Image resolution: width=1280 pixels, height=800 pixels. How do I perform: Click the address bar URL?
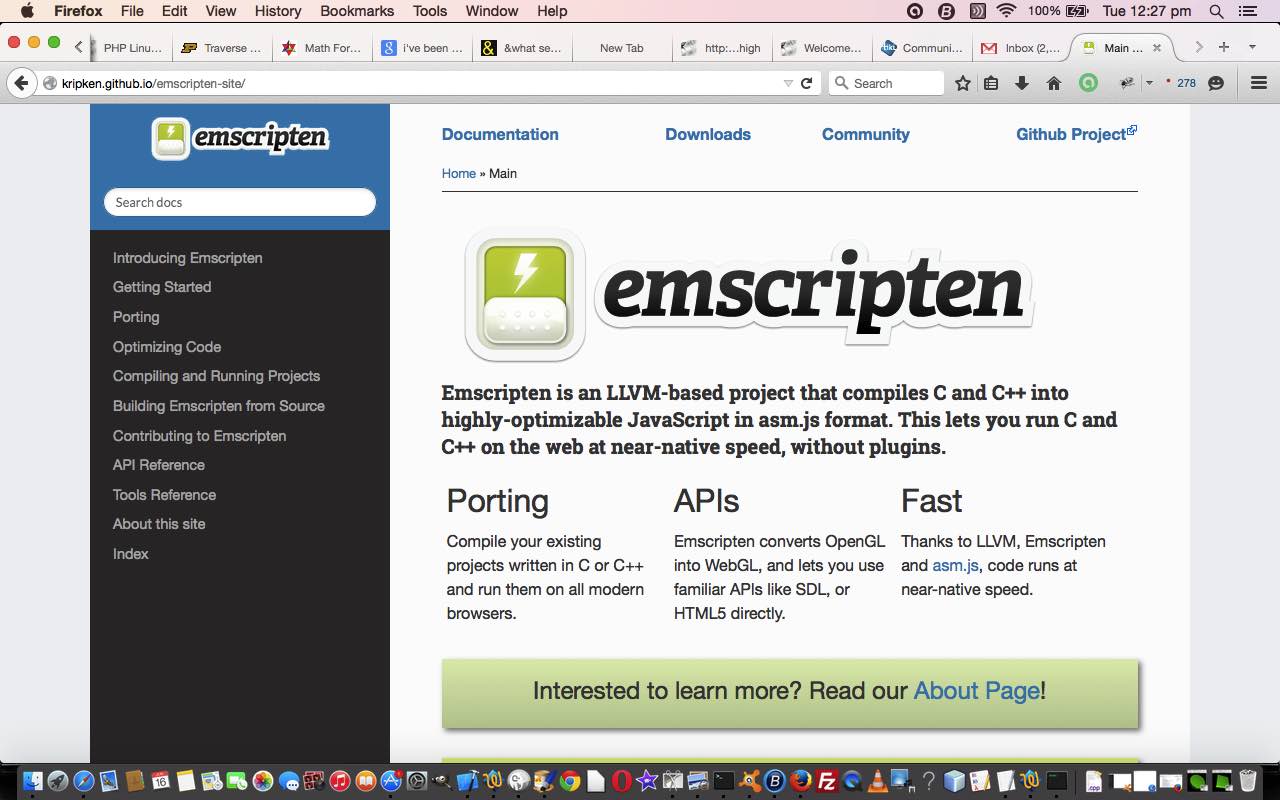click(153, 83)
